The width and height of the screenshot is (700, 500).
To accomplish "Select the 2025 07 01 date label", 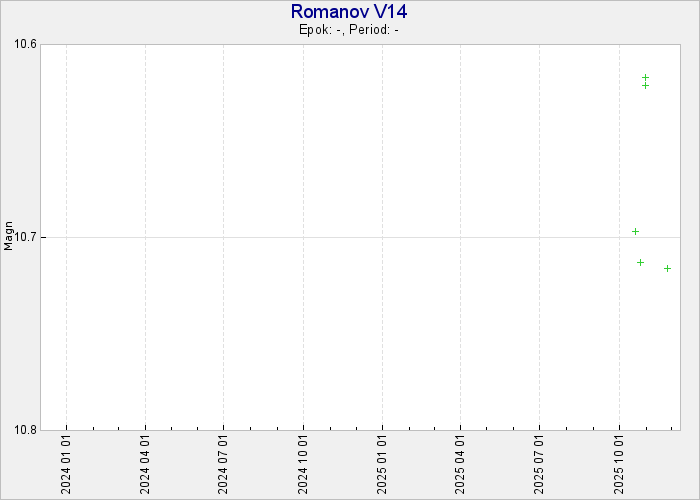I will pyautogui.click(x=539, y=465).
